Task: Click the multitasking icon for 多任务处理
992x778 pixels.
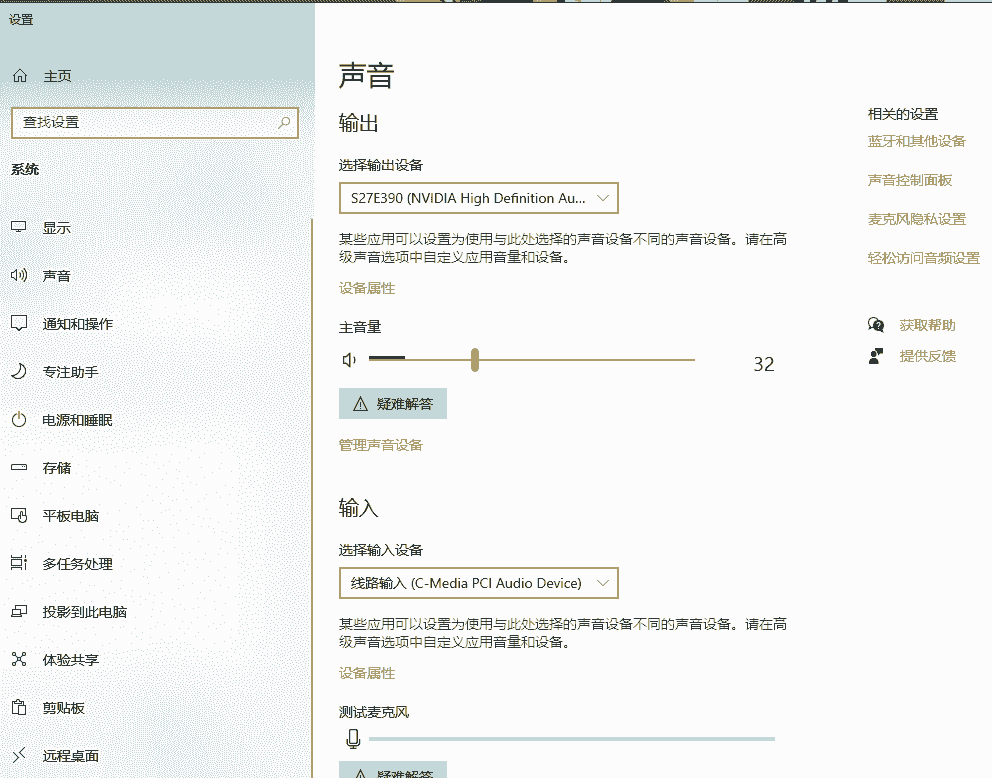Action: tap(19, 563)
